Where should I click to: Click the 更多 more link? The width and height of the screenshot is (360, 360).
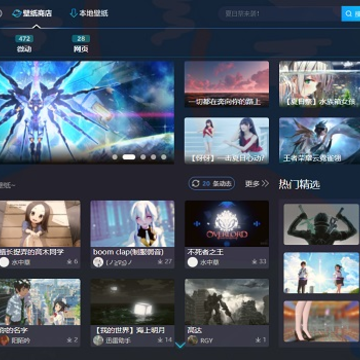pos(257,183)
